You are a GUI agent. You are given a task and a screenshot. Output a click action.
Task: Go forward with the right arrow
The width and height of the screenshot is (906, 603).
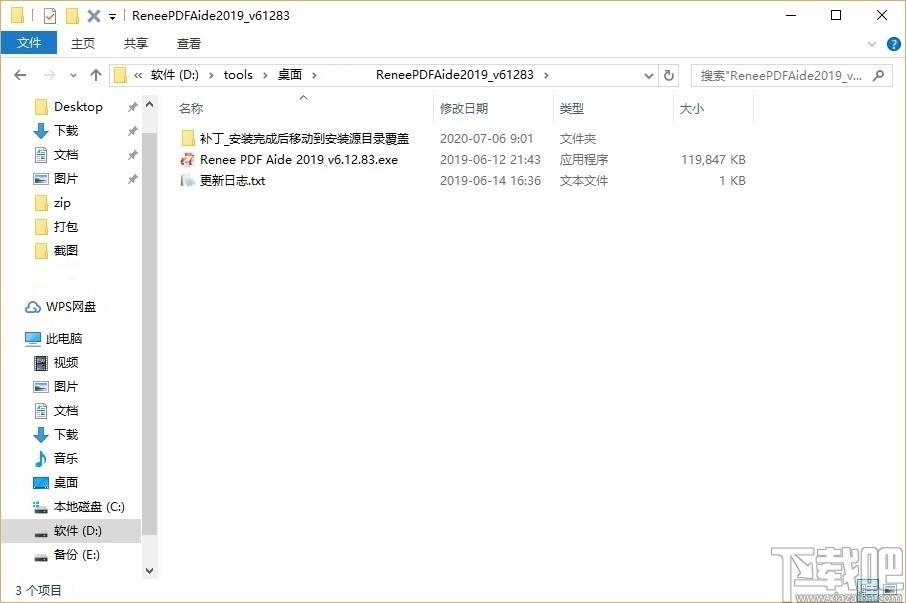coord(50,75)
